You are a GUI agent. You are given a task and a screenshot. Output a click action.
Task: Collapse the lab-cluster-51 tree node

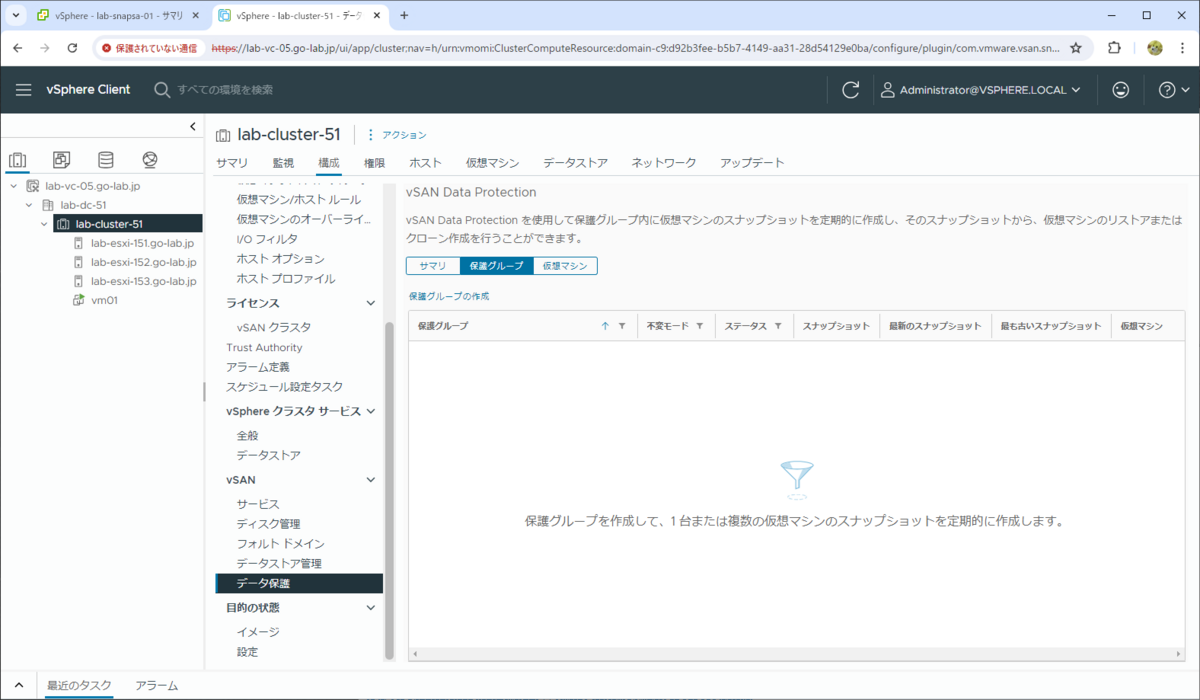[45, 224]
